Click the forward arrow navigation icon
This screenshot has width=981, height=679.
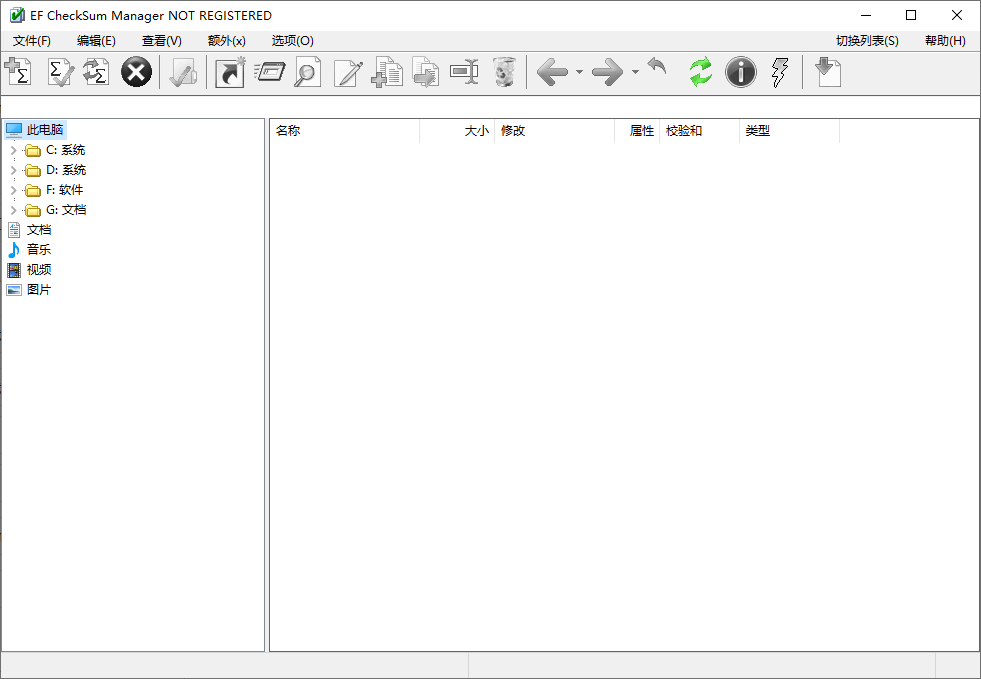point(607,72)
